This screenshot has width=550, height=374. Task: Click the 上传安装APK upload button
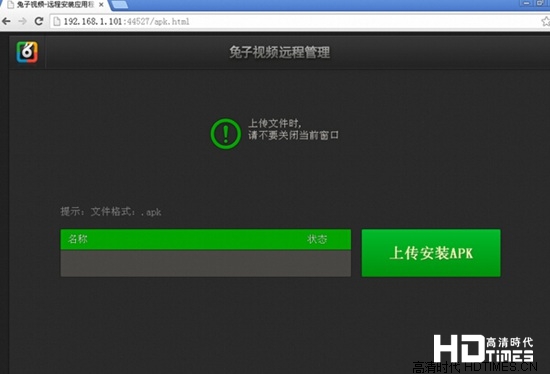point(431,253)
